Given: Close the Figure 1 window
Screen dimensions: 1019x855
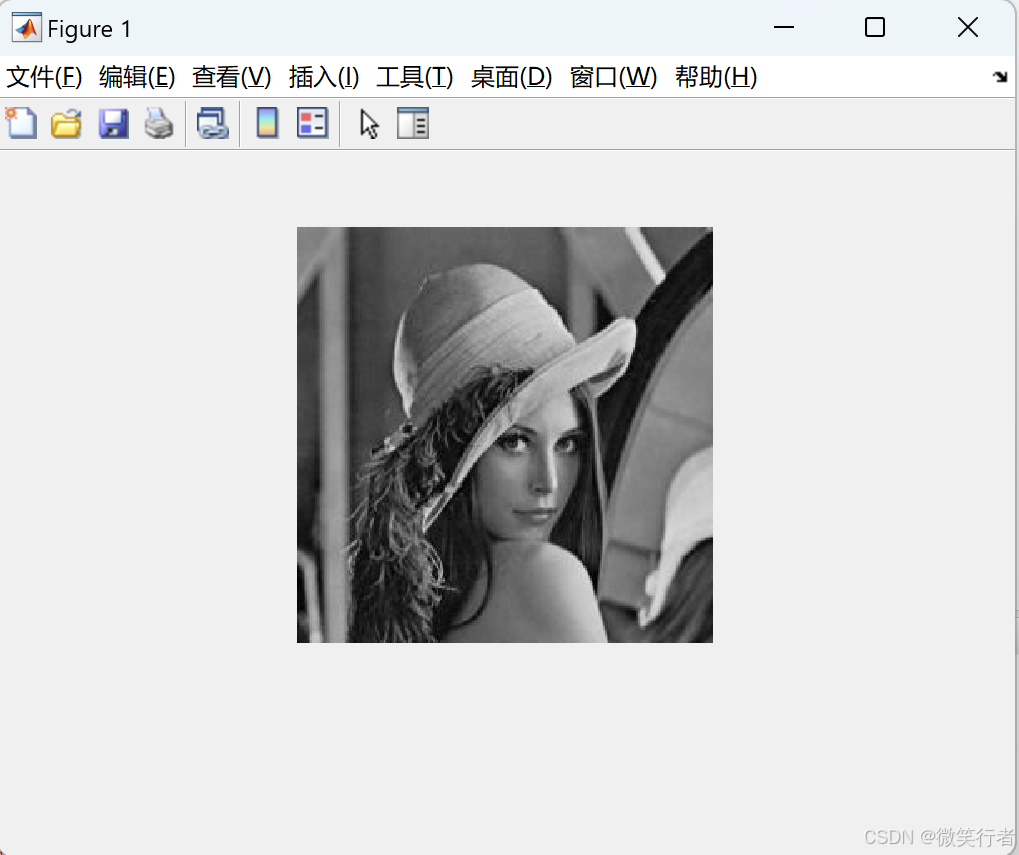Looking at the screenshot, I should (968, 27).
